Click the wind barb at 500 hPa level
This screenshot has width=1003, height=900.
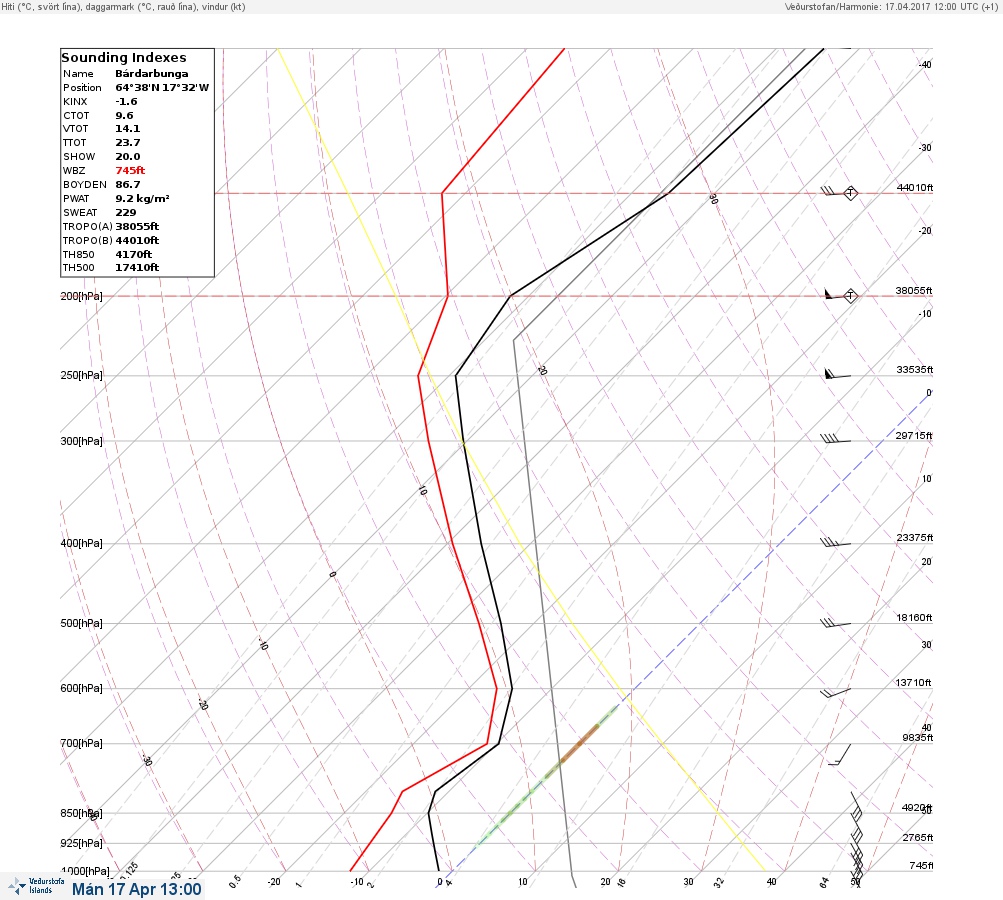835,622
